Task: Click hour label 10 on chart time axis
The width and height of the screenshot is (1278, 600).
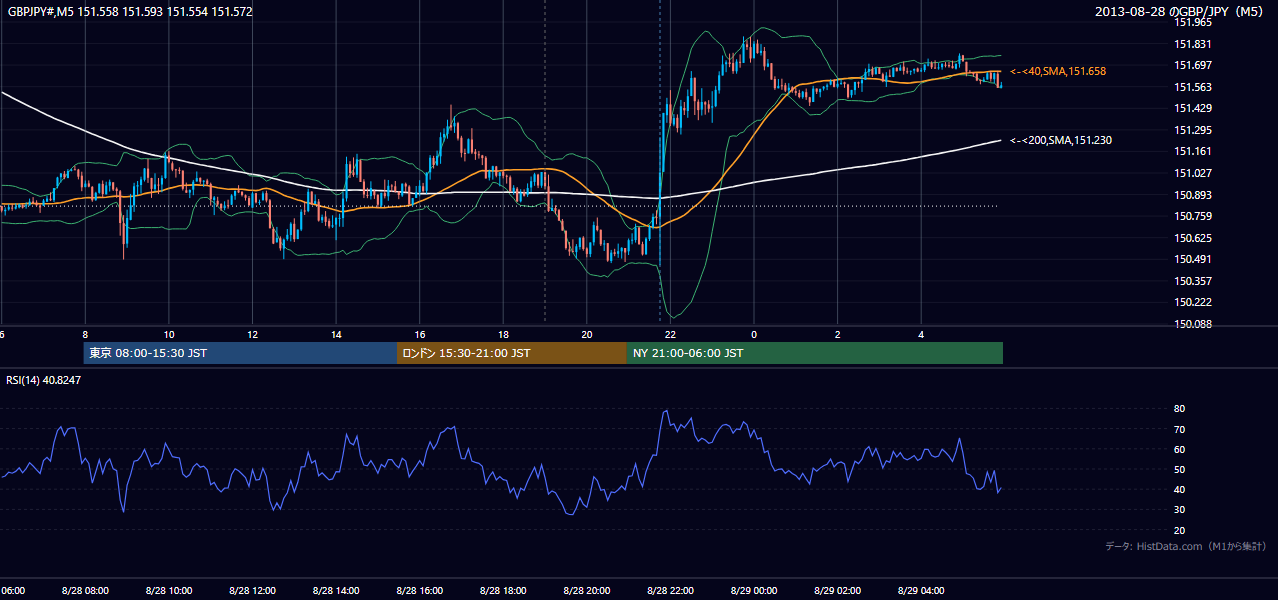Action: pos(169,334)
